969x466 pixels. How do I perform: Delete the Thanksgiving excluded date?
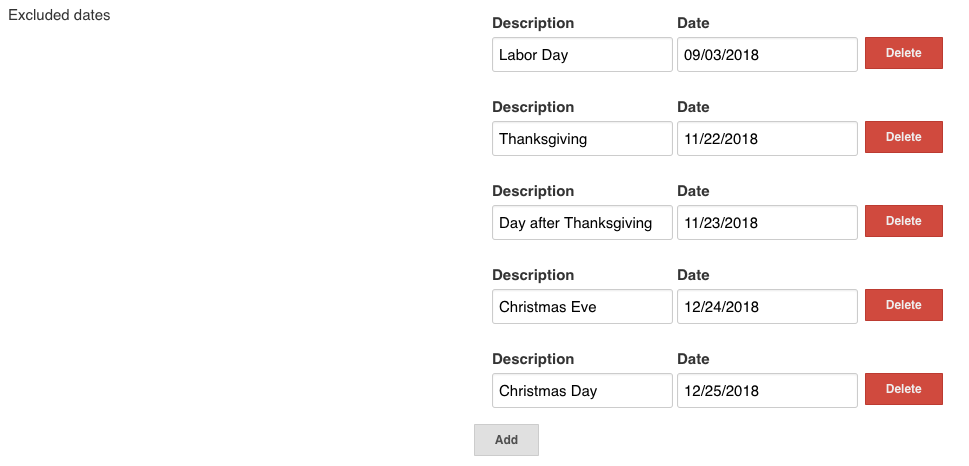point(903,137)
